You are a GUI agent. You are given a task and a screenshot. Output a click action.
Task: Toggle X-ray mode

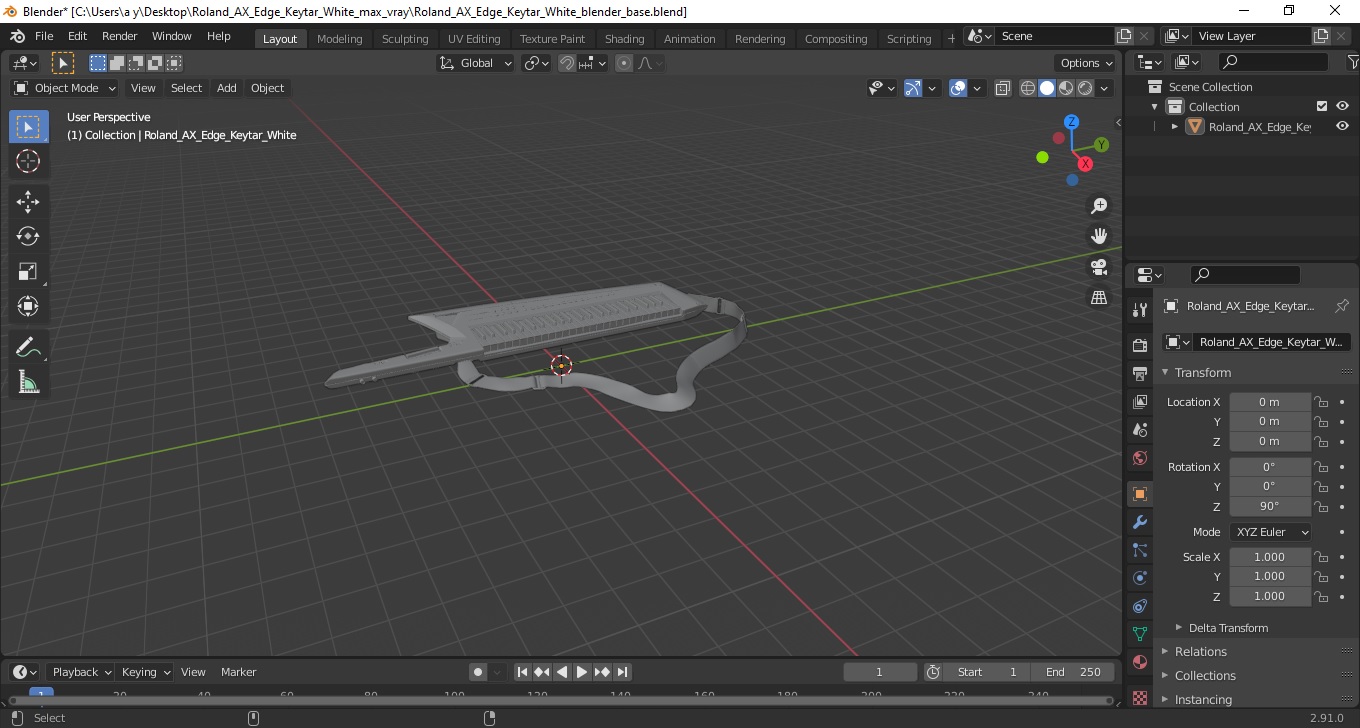tap(1003, 88)
